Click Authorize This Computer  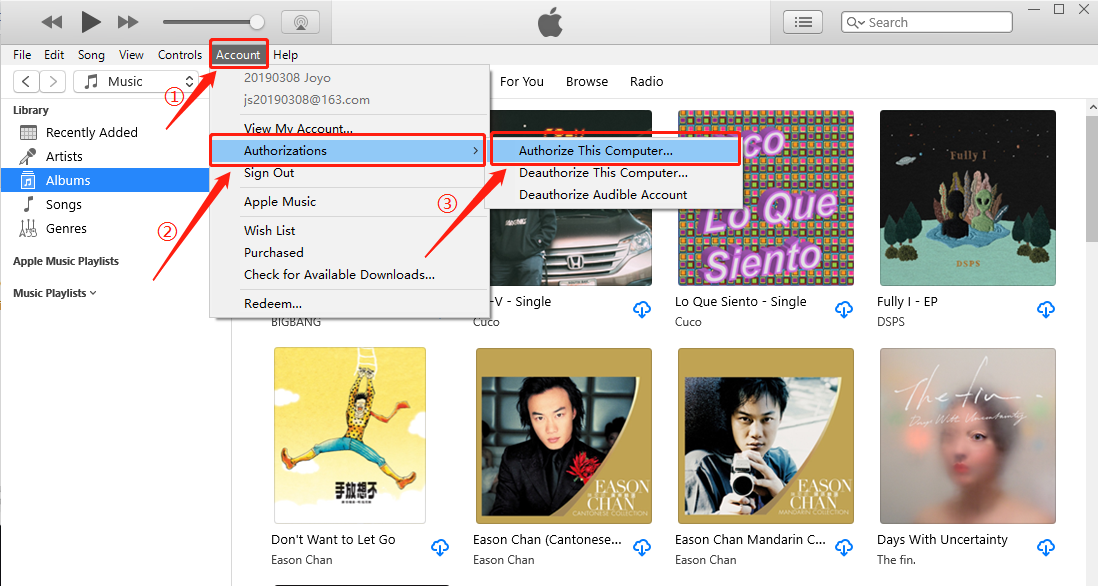(615, 151)
